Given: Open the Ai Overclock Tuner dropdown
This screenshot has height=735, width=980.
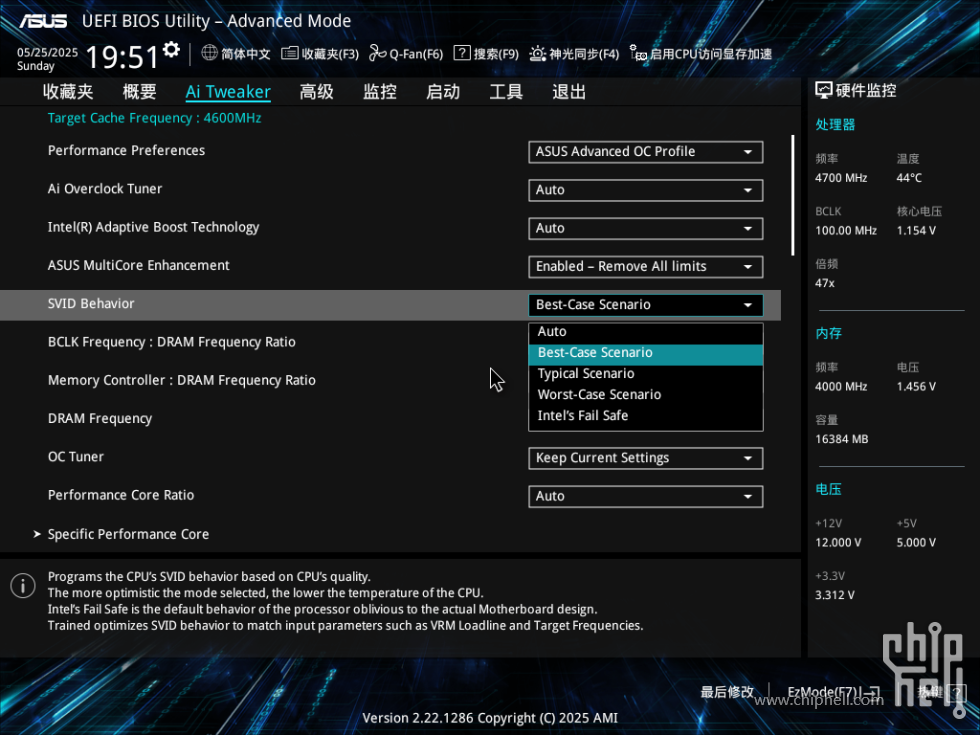Looking at the screenshot, I should point(646,190).
